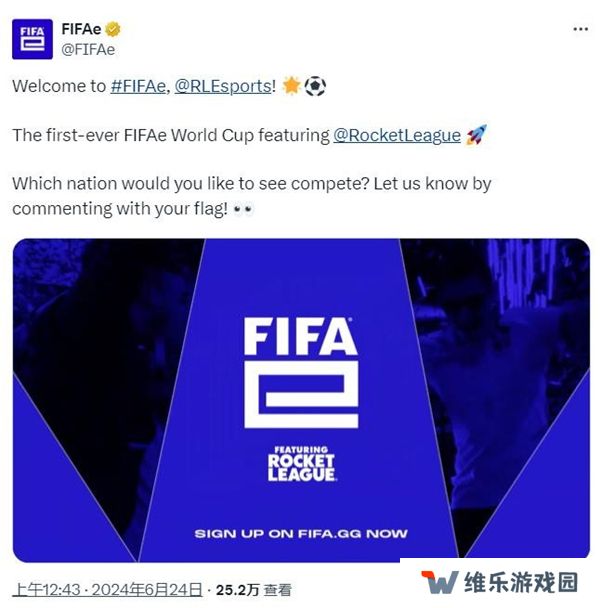600x608 pixels.
Task: Open the @RLEsports mention
Action: point(223,86)
